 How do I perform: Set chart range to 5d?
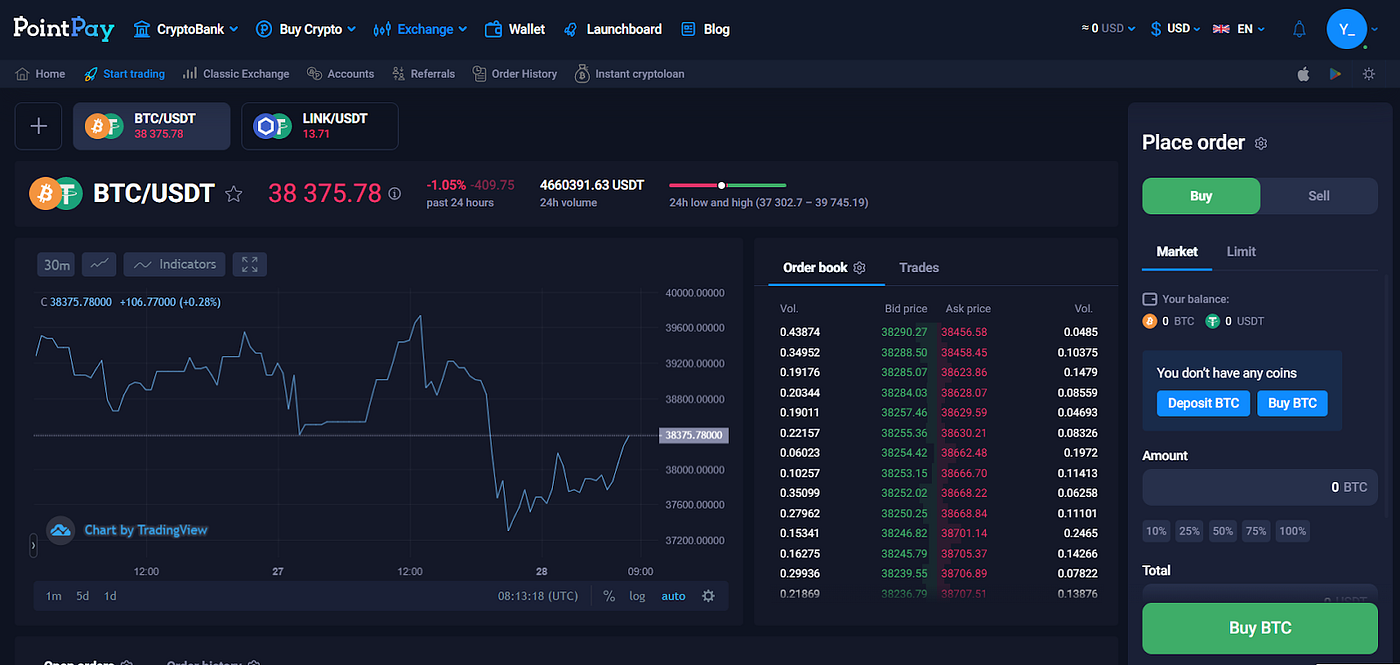83,596
